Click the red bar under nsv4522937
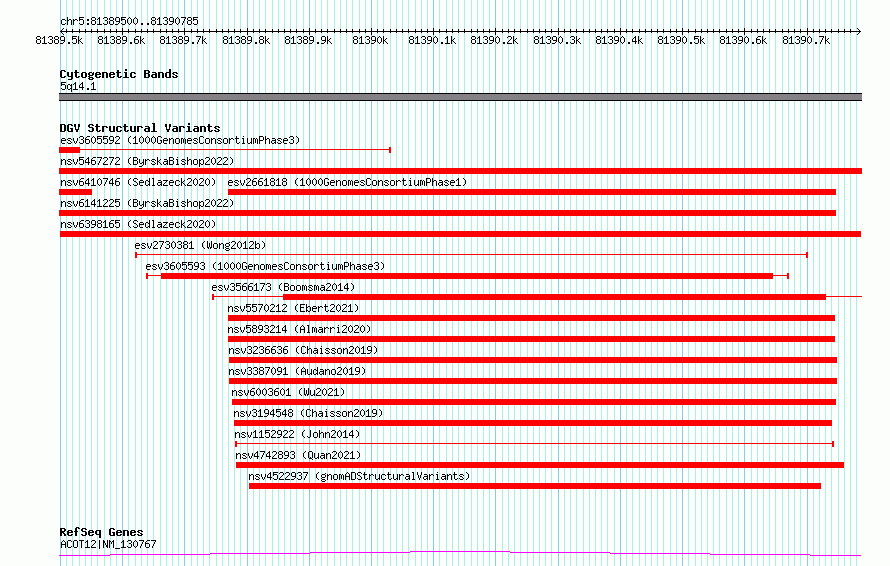Viewport: 890px width, 566px height. point(535,486)
